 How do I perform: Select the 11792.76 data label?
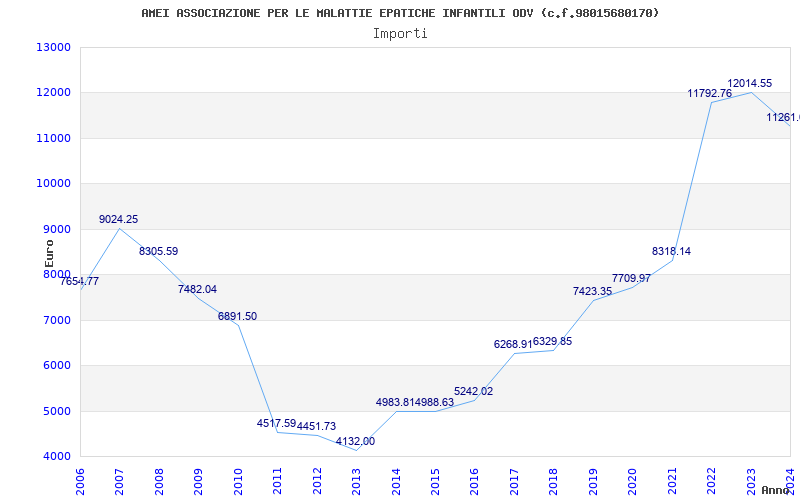[710, 93]
